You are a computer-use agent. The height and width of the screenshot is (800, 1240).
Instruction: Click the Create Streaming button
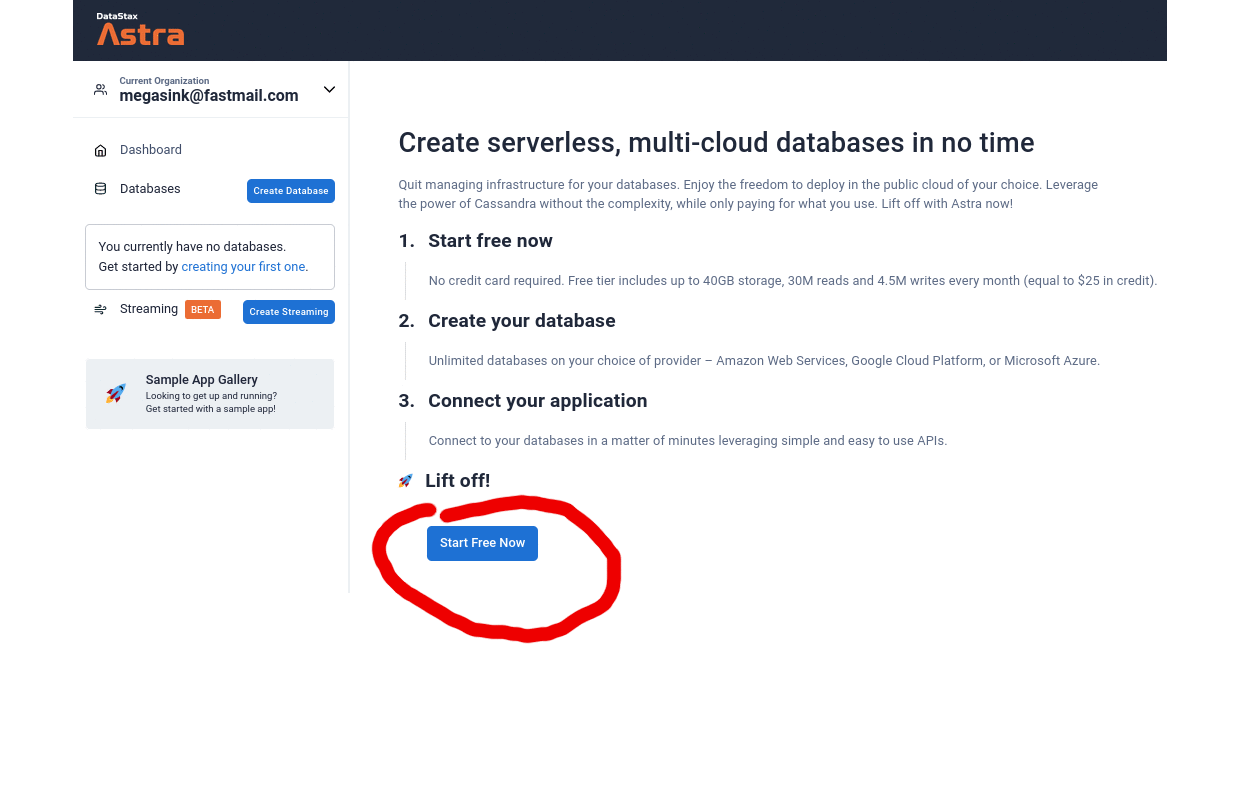[x=289, y=312]
